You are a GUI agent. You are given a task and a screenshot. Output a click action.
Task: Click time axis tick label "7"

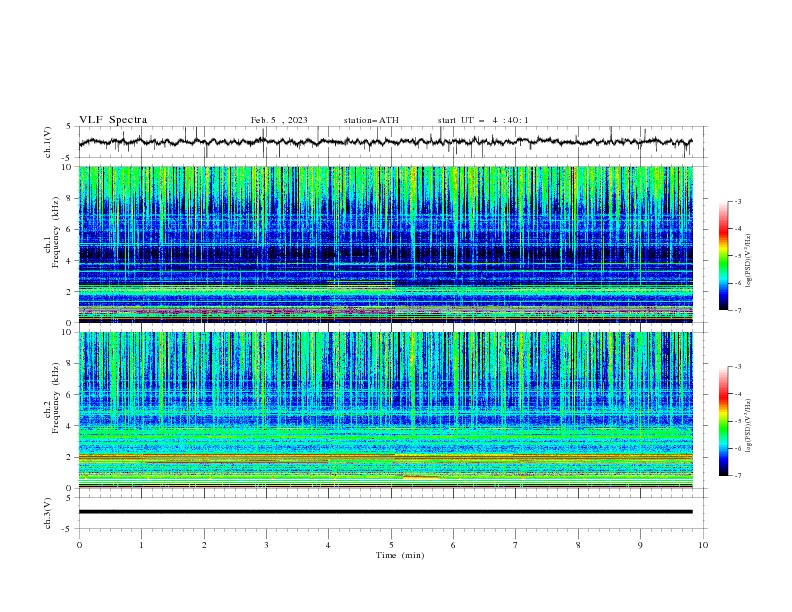pos(516,545)
